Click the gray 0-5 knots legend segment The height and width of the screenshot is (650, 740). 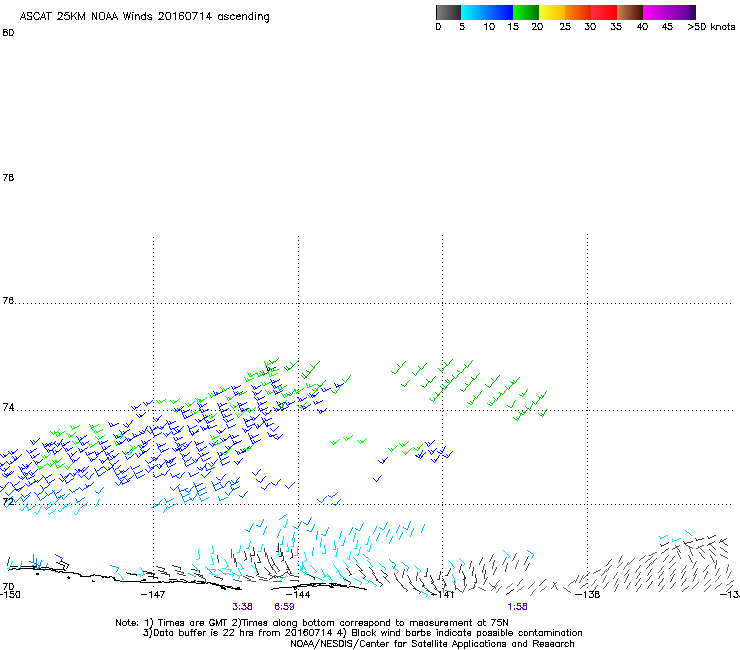pos(448,12)
